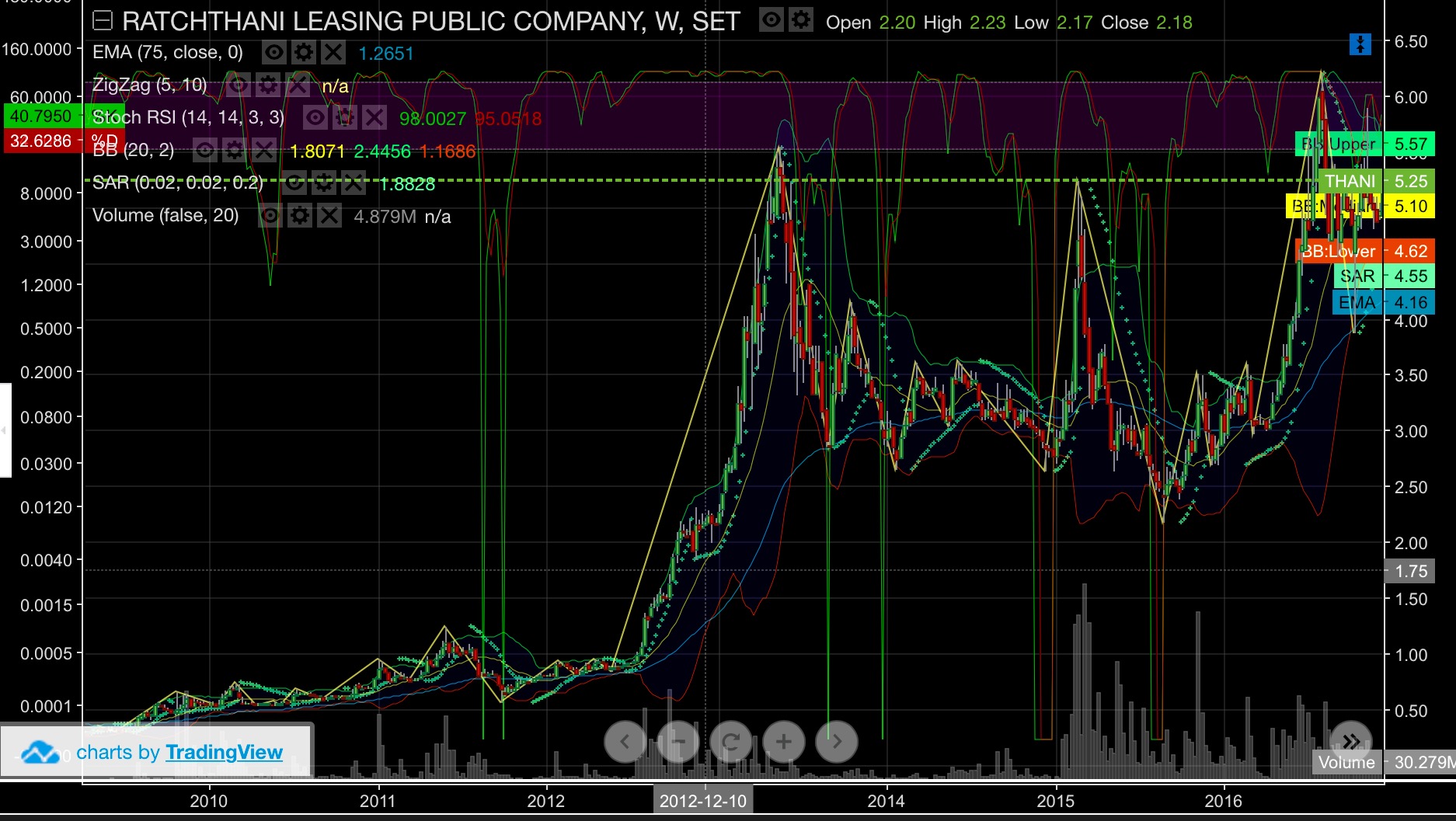This screenshot has width=1456, height=821.
Task: Click the Stoch RSI (14, 14, 3, 3) legend title
Action: pos(188,117)
